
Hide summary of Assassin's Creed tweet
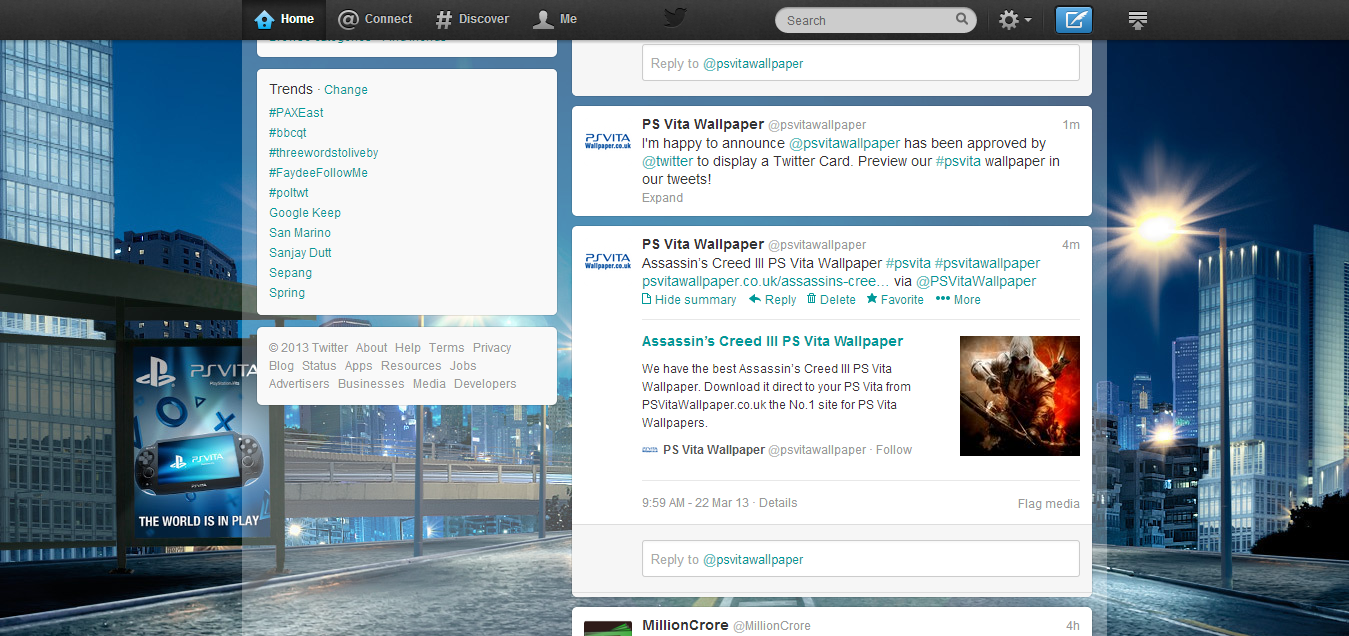click(689, 300)
